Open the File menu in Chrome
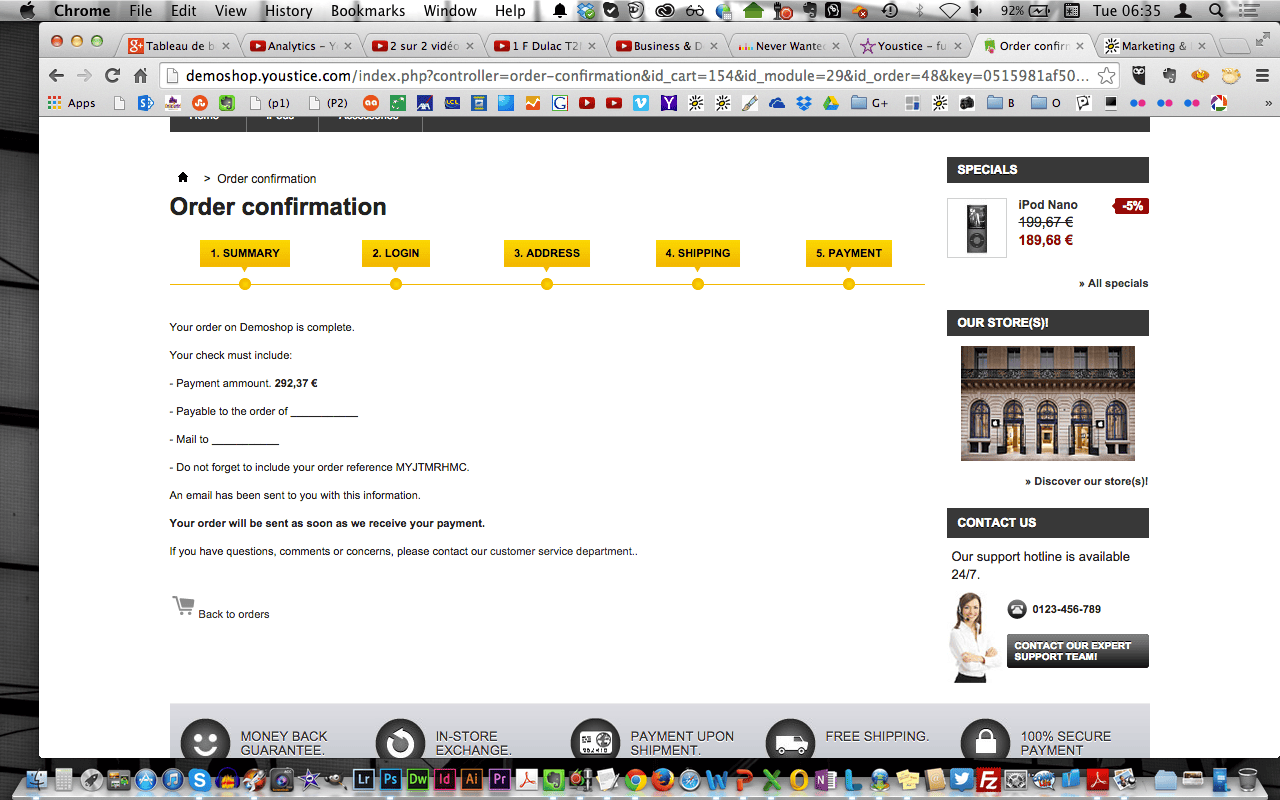 click(141, 11)
